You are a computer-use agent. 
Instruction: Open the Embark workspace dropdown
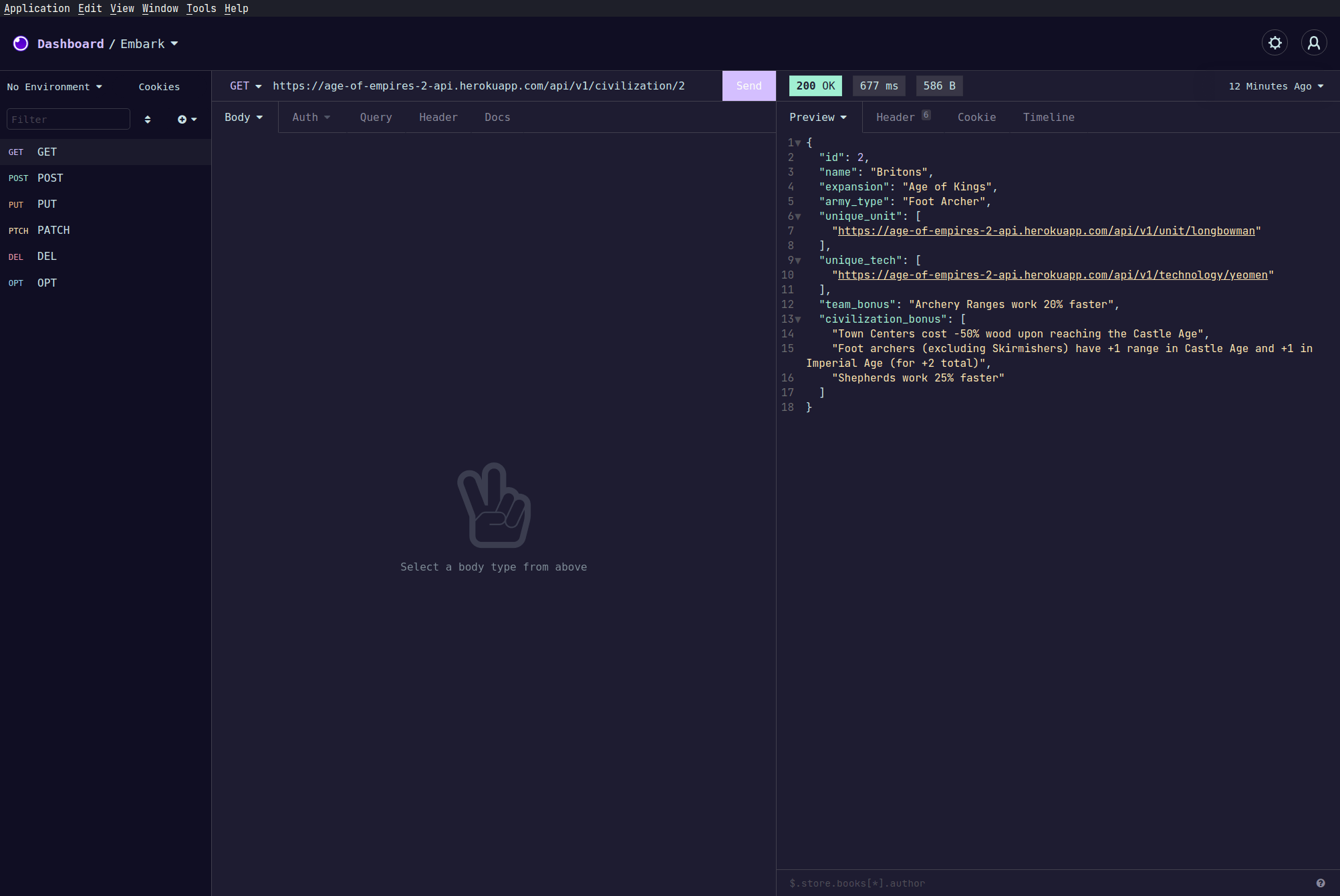[x=149, y=44]
